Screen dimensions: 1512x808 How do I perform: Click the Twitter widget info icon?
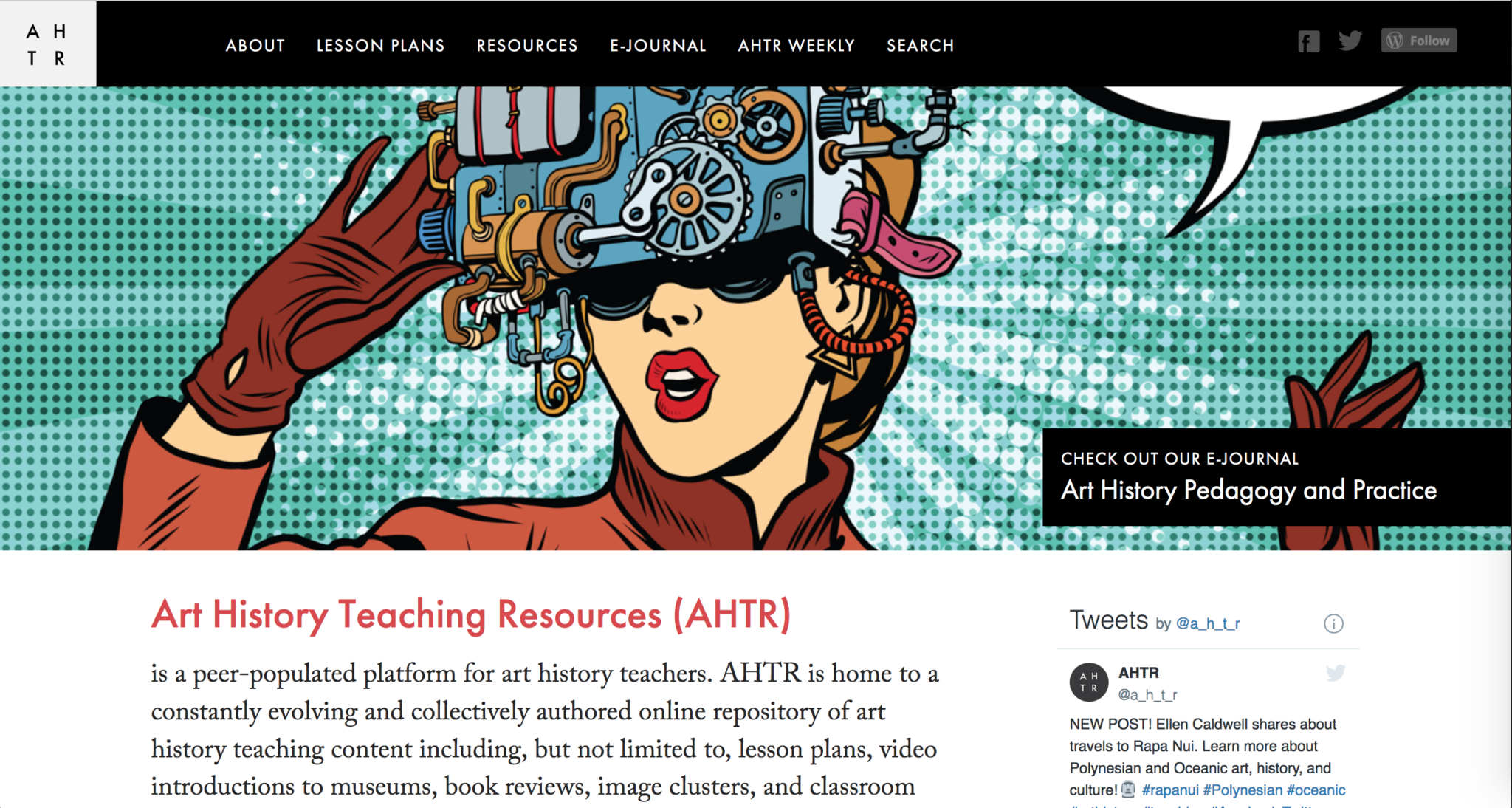pos(1333,623)
